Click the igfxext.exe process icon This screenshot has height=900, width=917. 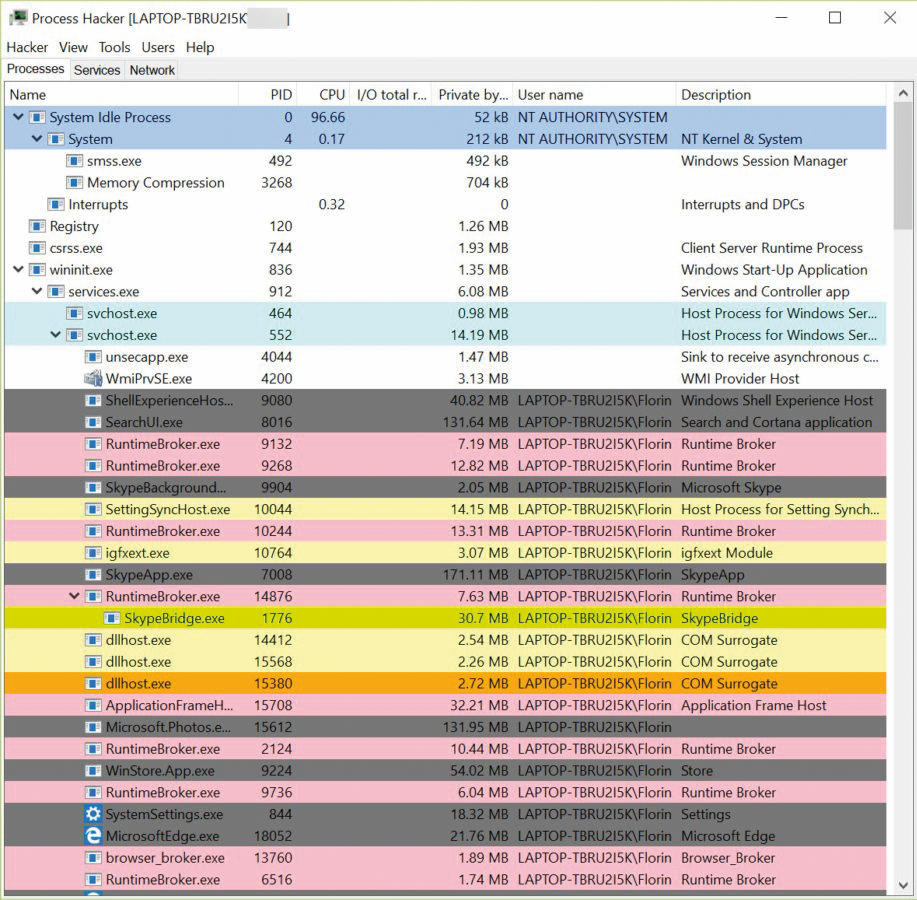(93, 553)
